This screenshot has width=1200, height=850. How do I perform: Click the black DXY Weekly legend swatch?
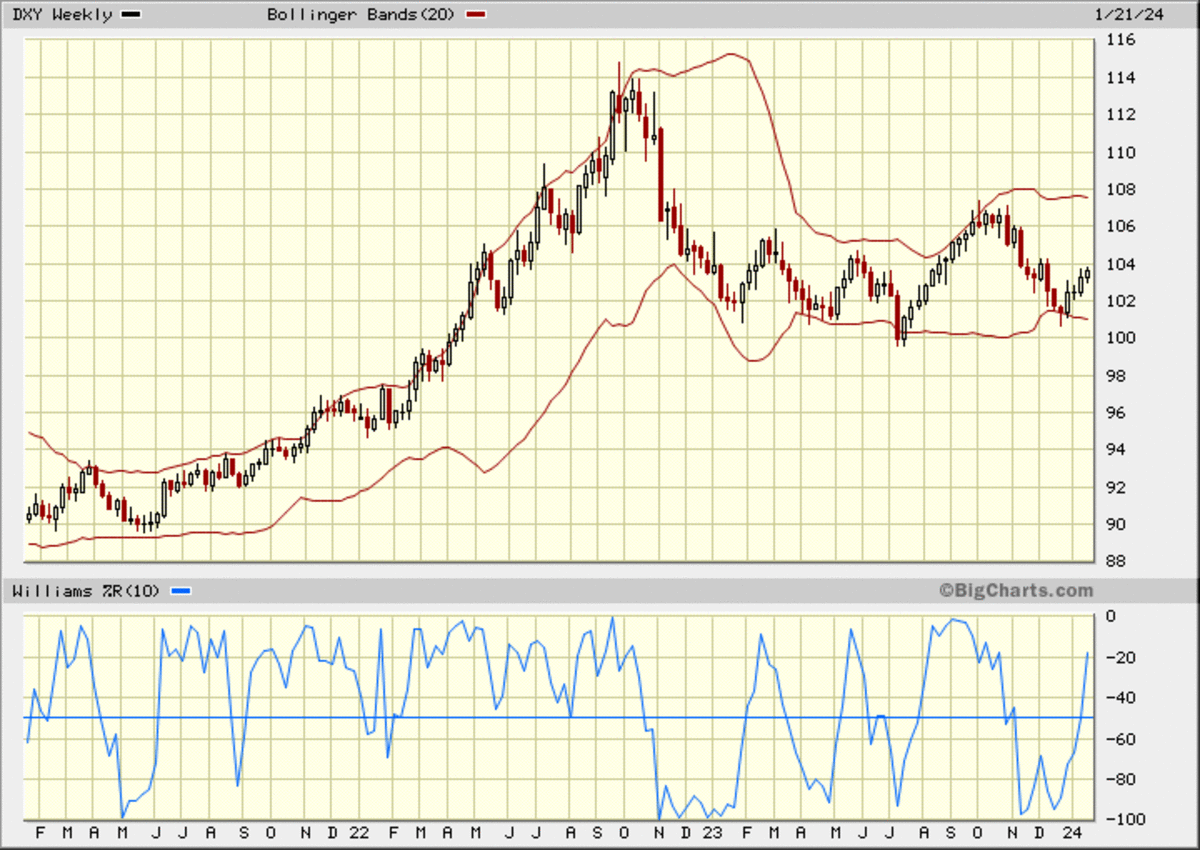tap(131, 15)
